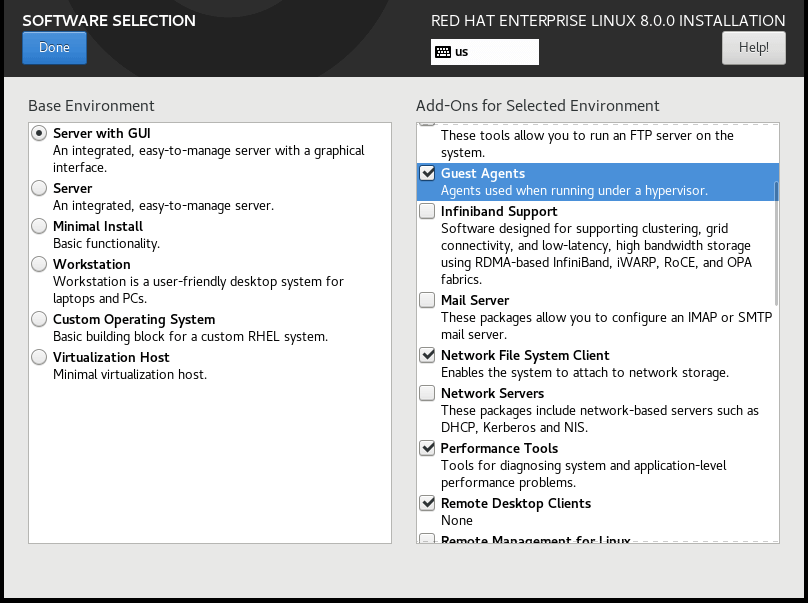Choose Minimal Install radio button

coord(39,226)
